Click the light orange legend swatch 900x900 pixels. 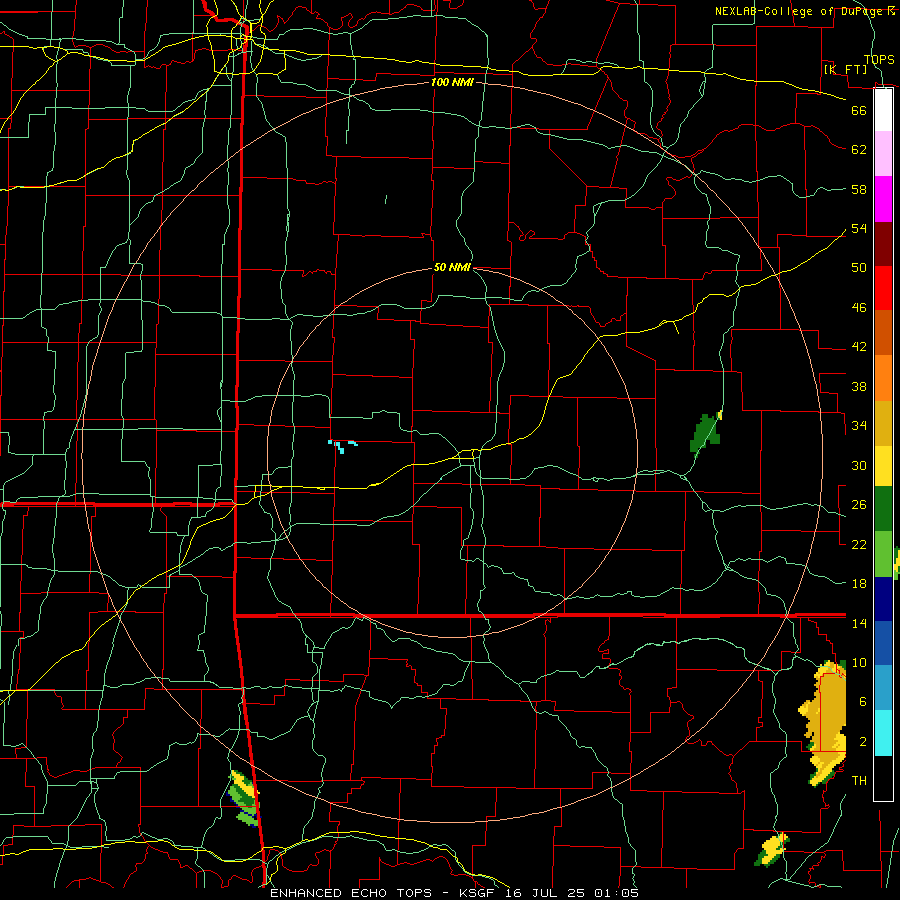pos(883,378)
